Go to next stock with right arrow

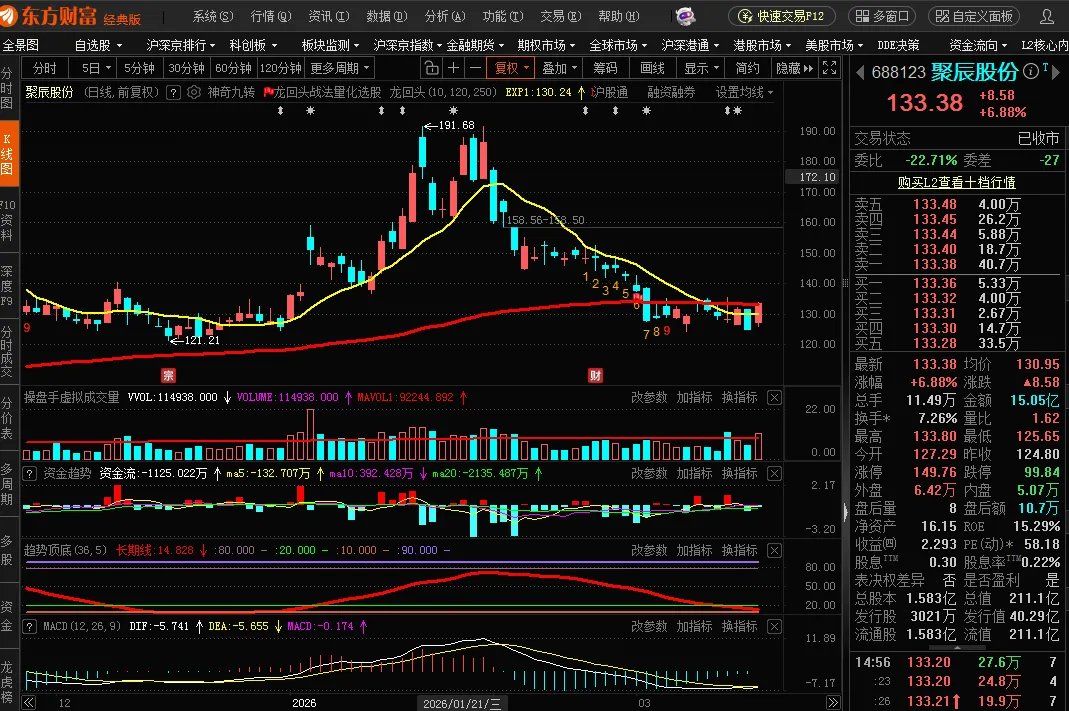point(1055,71)
